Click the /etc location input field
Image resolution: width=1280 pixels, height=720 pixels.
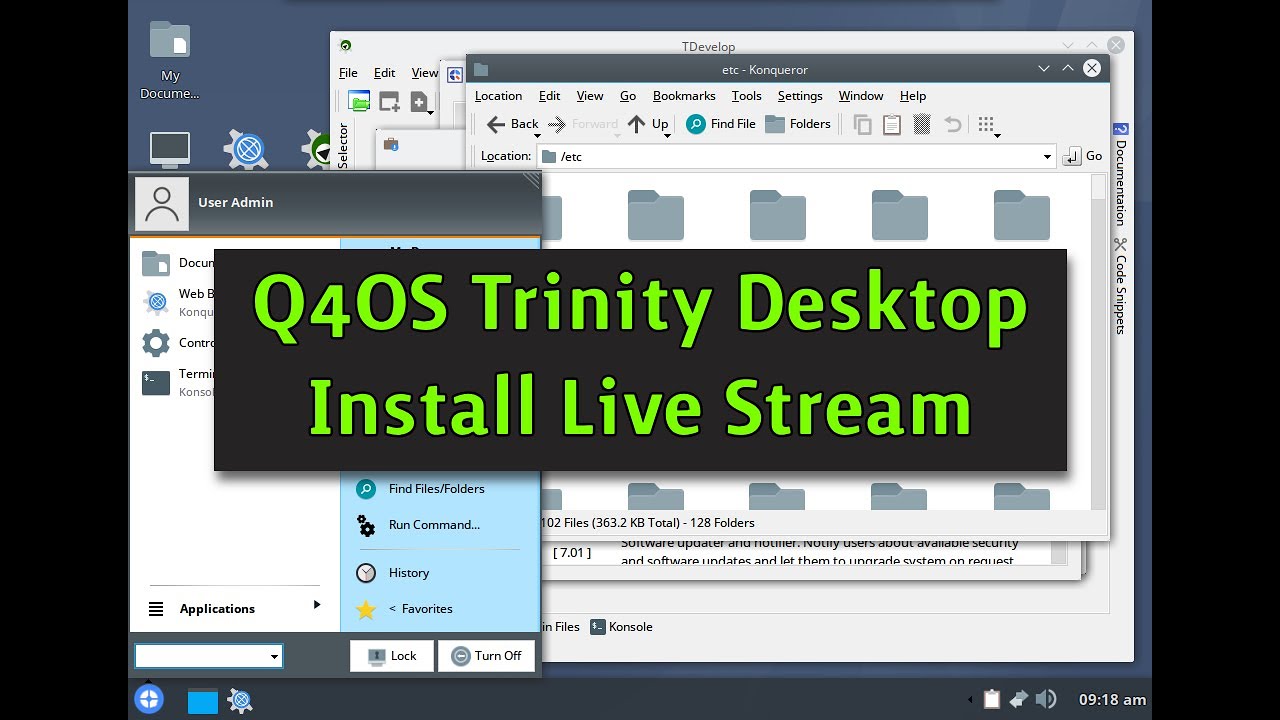pyautogui.click(x=789, y=156)
